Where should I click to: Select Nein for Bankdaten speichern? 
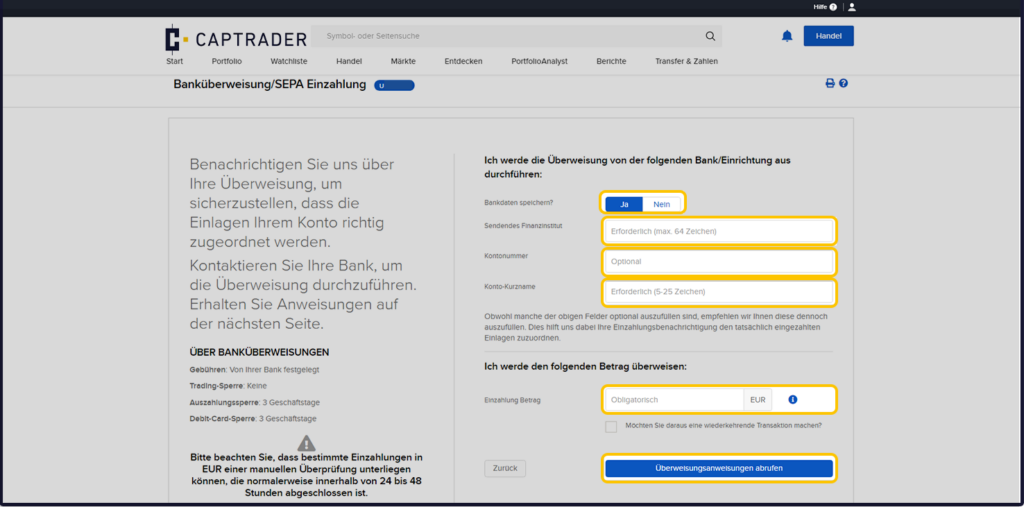click(662, 204)
